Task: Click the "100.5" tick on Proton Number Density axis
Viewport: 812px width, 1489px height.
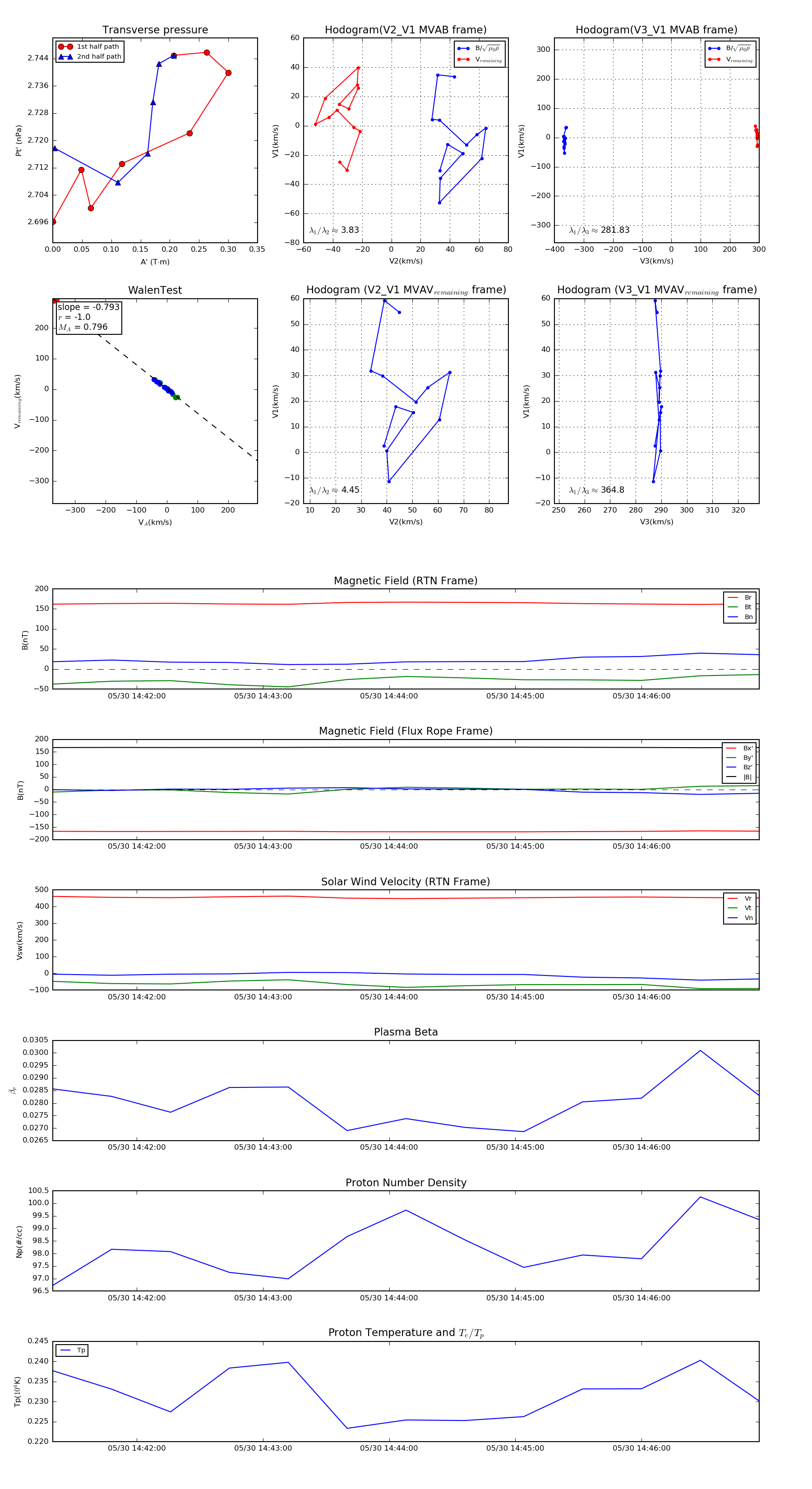Action: point(38,1191)
